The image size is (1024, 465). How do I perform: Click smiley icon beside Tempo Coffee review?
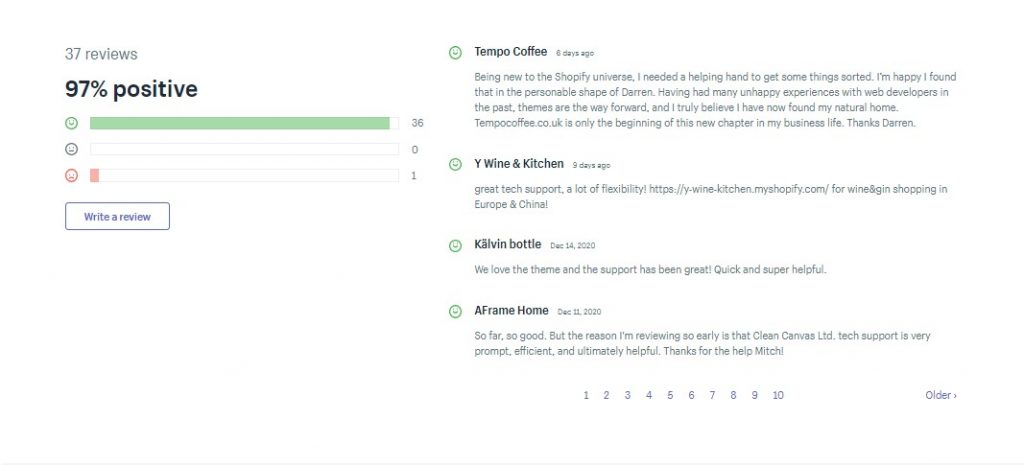(x=455, y=53)
